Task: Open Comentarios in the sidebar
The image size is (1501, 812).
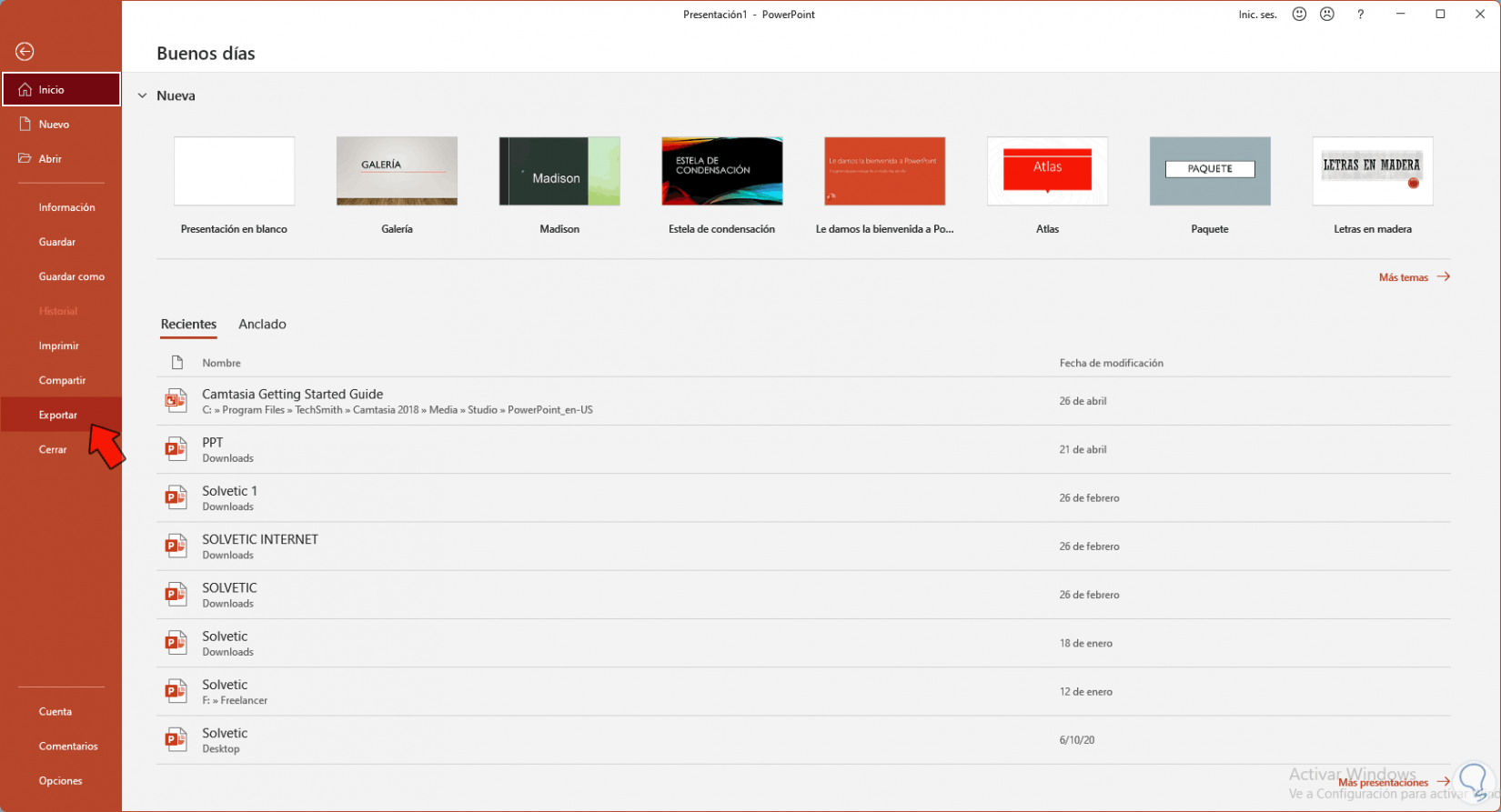Action: (68, 746)
